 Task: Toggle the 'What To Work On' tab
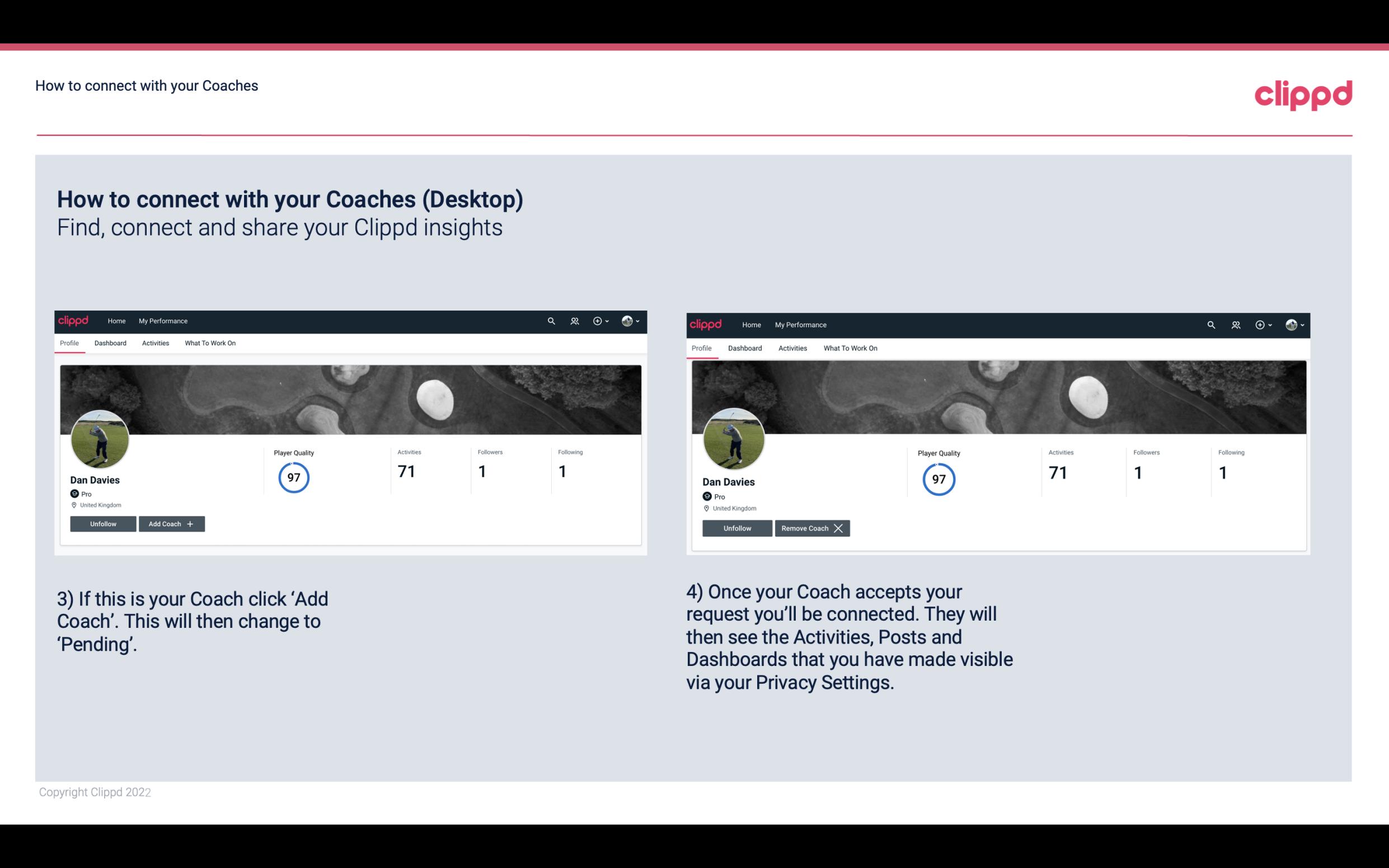[209, 343]
